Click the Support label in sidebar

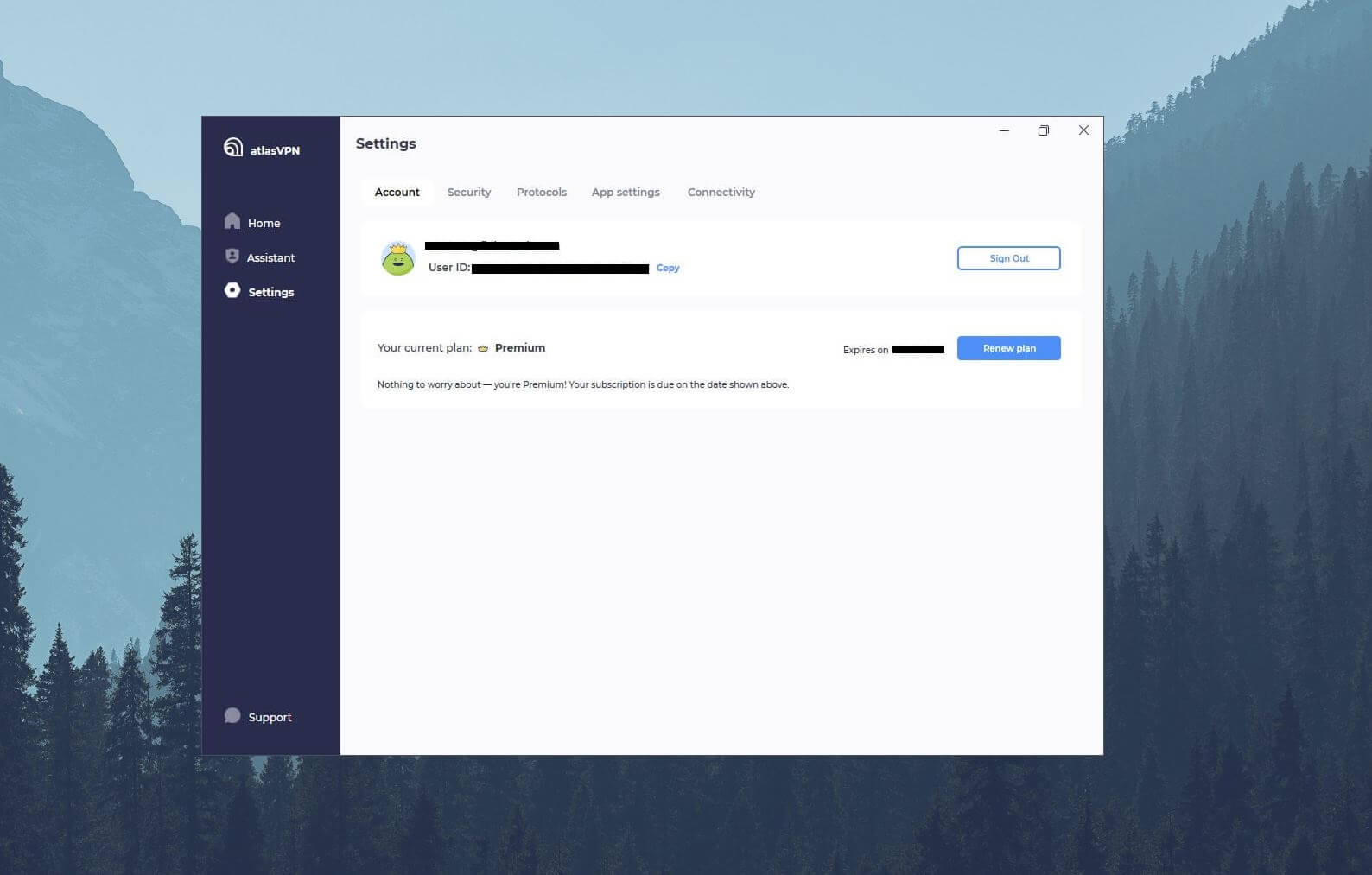tap(270, 717)
